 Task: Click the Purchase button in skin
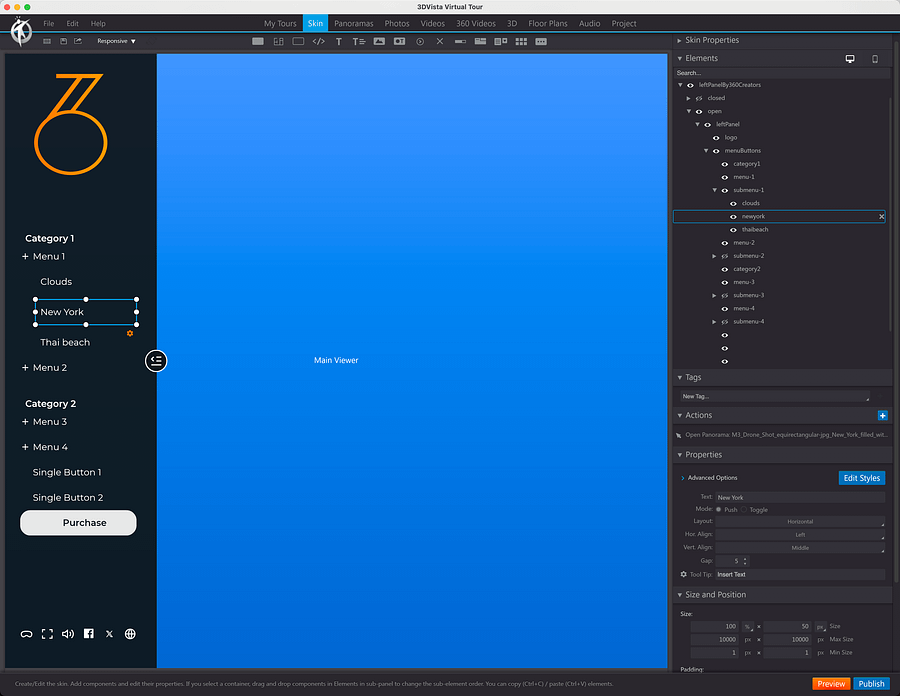click(79, 523)
